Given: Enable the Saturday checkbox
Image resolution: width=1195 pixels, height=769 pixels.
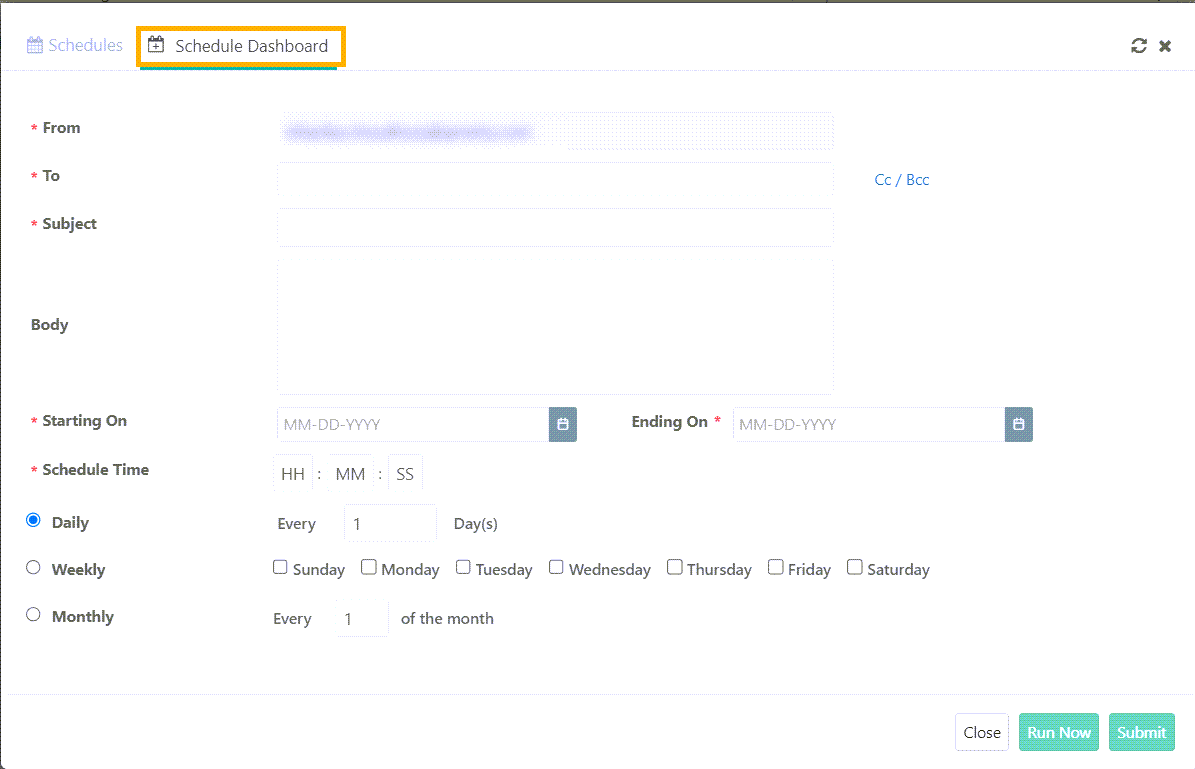Looking at the screenshot, I should point(855,566).
